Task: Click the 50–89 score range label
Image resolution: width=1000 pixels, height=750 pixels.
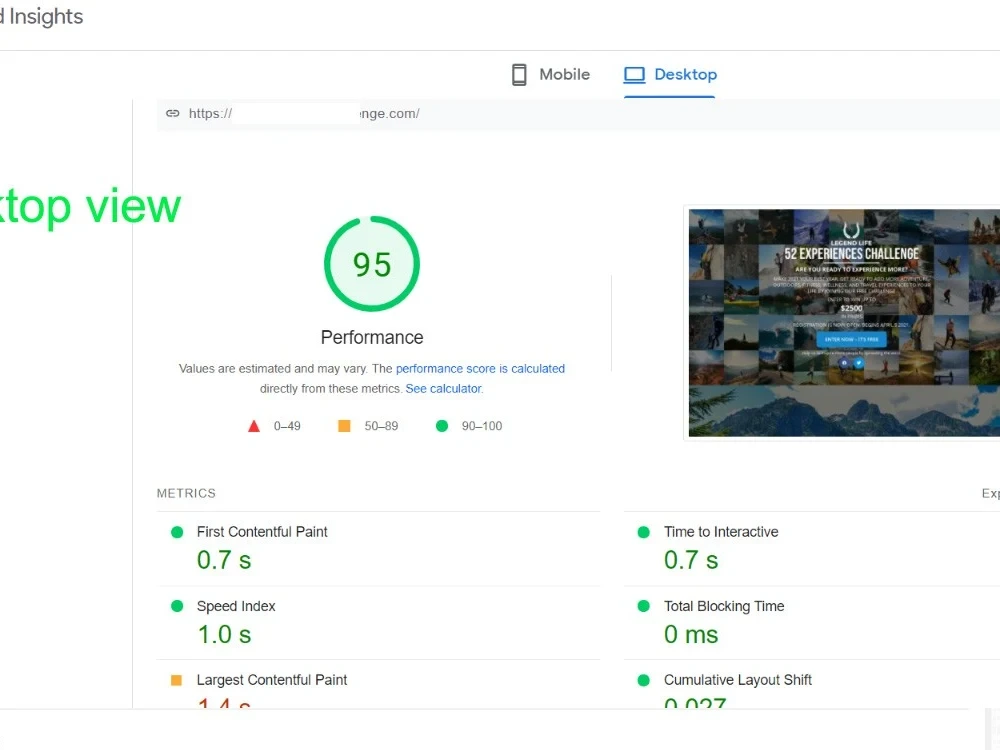Action: (381, 426)
